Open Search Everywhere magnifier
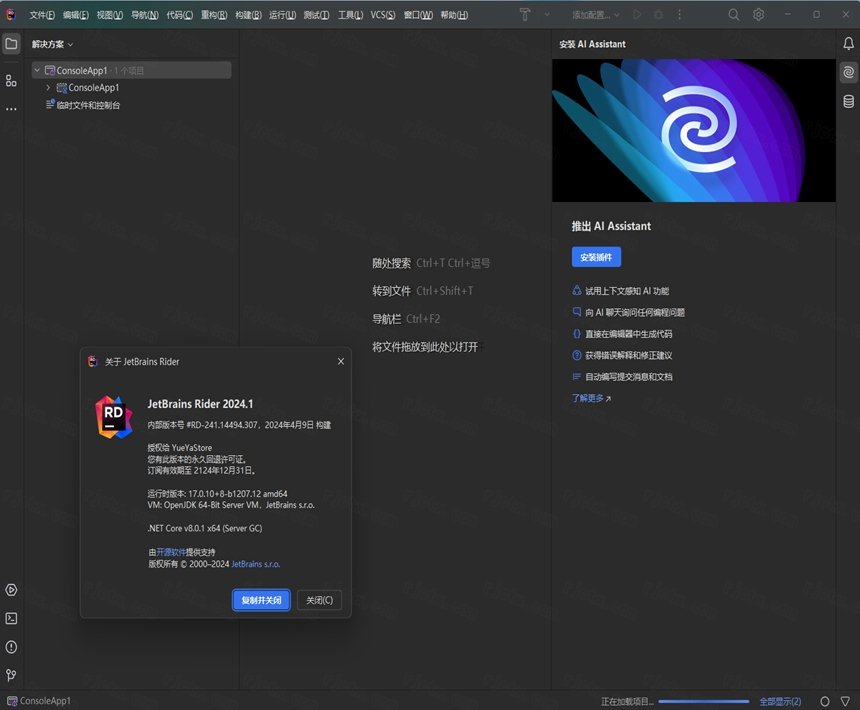Screen dimensions: 860x710 pyautogui.click(x=733, y=15)
